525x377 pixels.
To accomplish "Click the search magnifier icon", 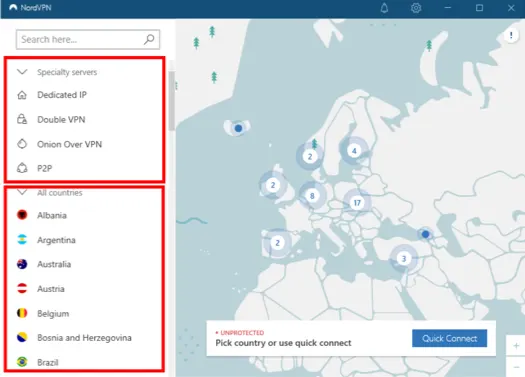I will (x=149, y=39).
